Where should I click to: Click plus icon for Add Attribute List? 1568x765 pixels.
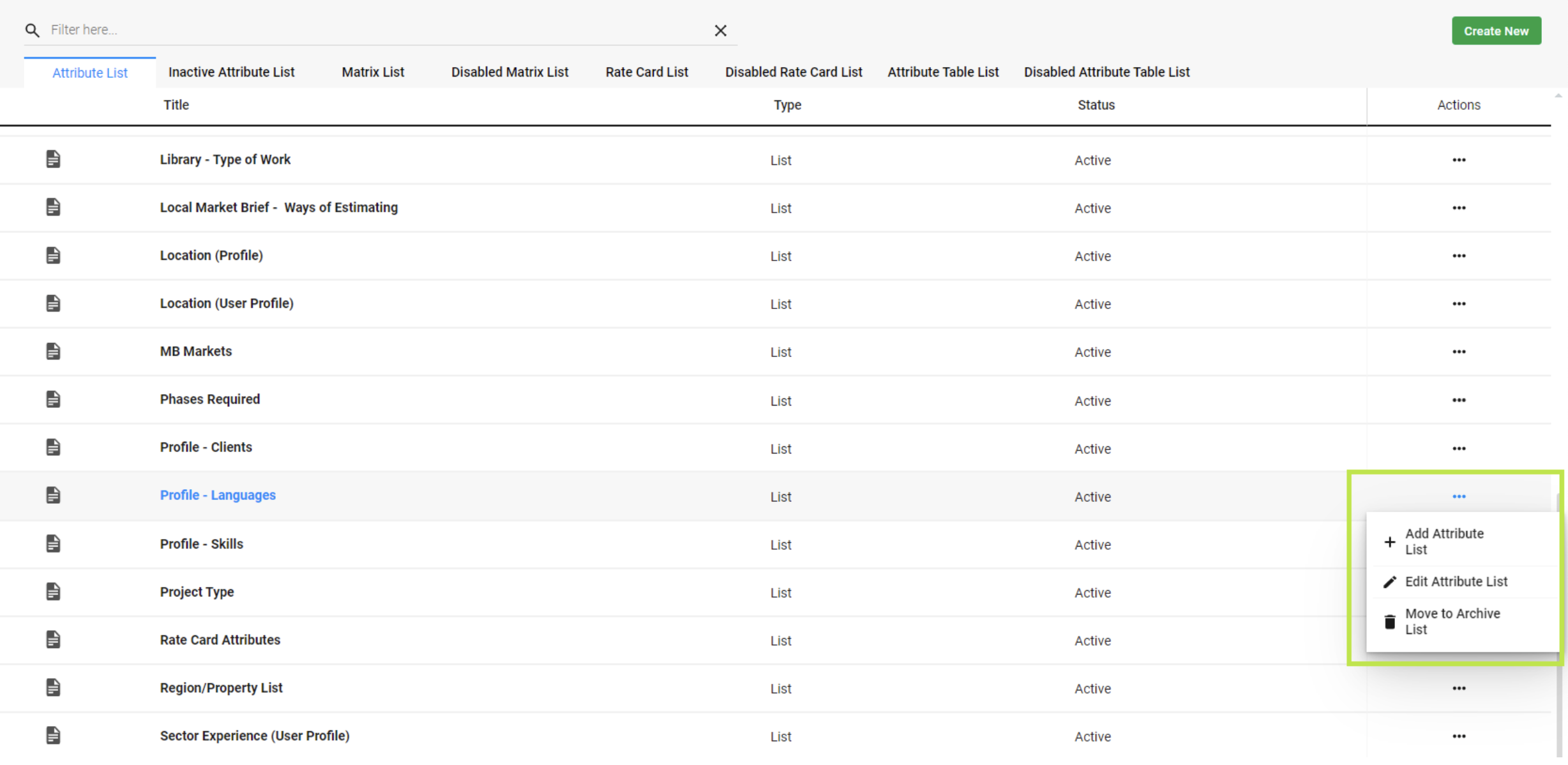(x=1389, y=542)
